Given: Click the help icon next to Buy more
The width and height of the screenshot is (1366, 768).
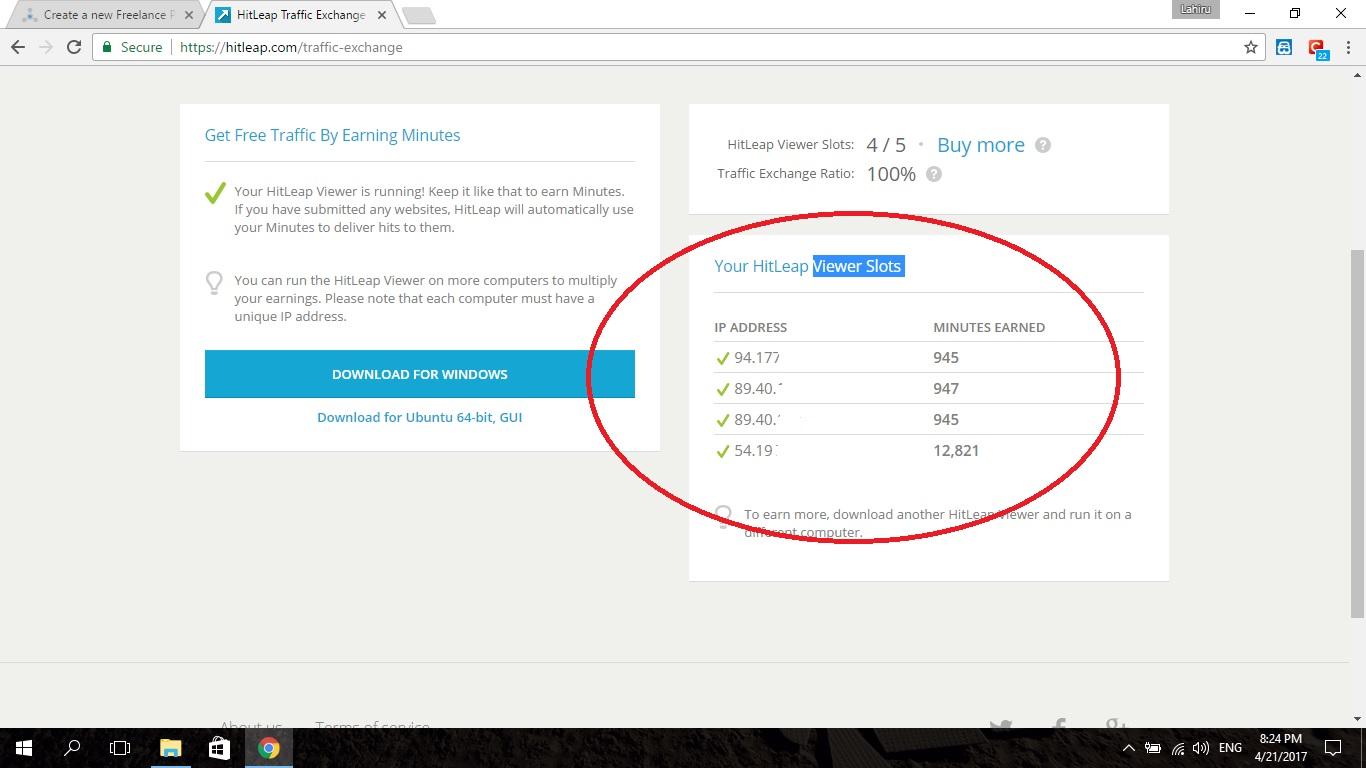Looking at the screenshot, I should (1042, 145).
